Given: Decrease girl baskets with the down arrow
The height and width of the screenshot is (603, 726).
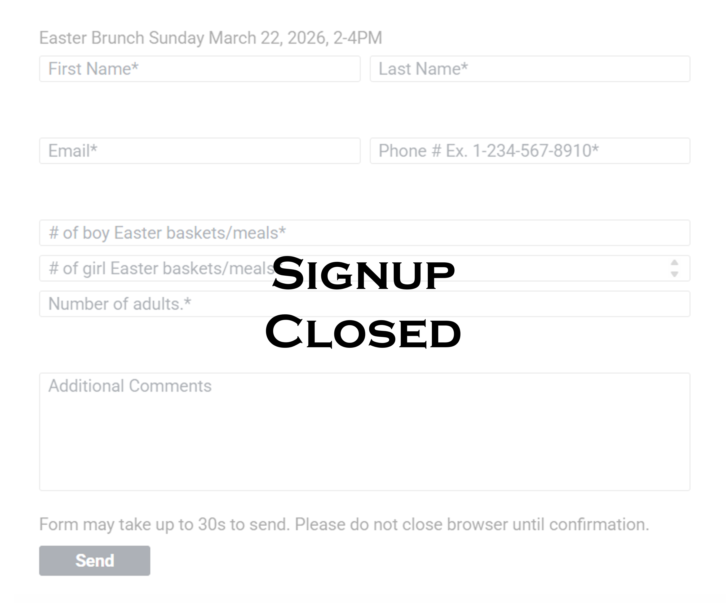Looking at the screenshot, I should pyautogui.click(x=674, y=273).
